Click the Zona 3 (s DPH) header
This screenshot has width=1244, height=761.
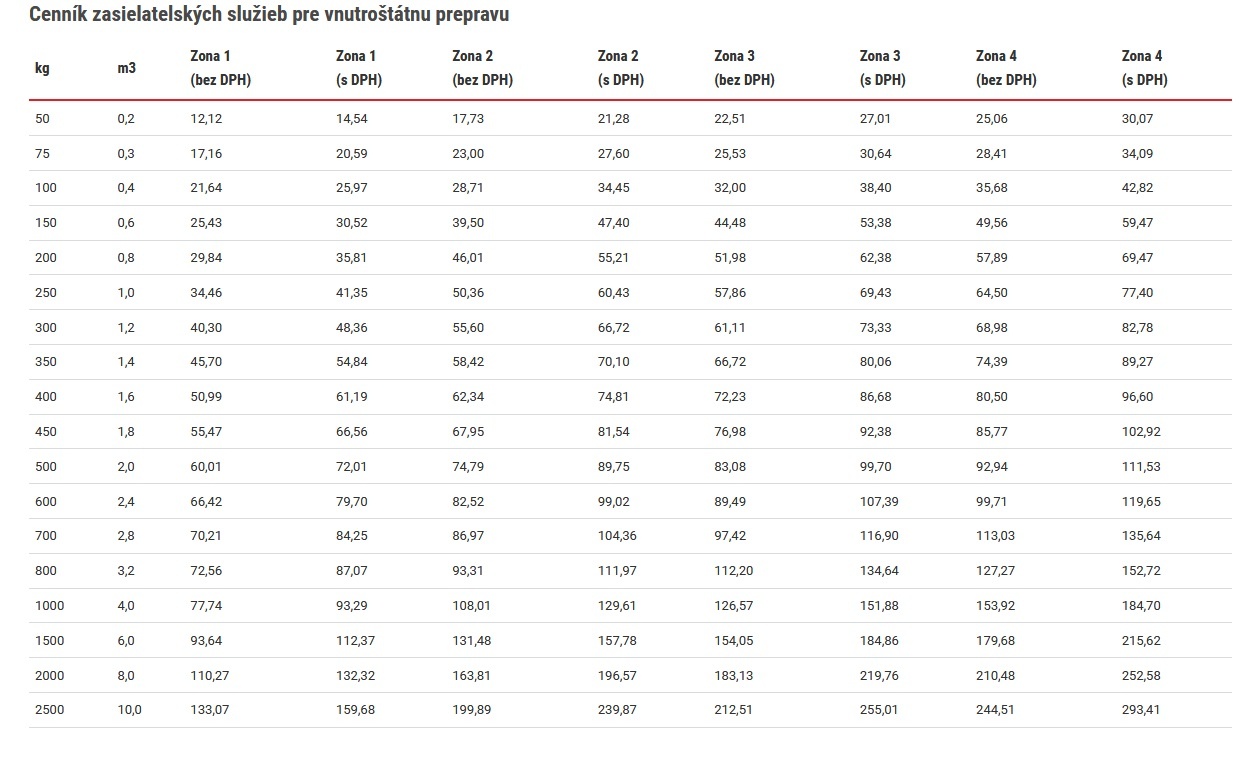tap(882, 68)
